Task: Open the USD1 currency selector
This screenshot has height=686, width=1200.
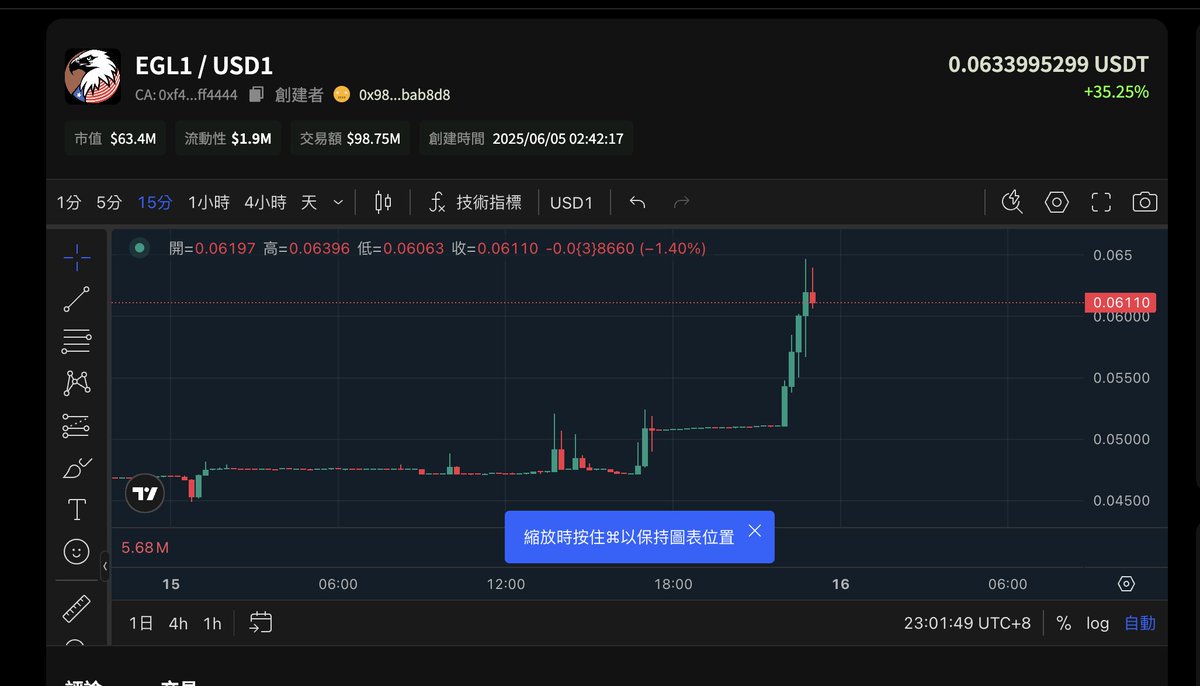Action: tap(572, 202)
